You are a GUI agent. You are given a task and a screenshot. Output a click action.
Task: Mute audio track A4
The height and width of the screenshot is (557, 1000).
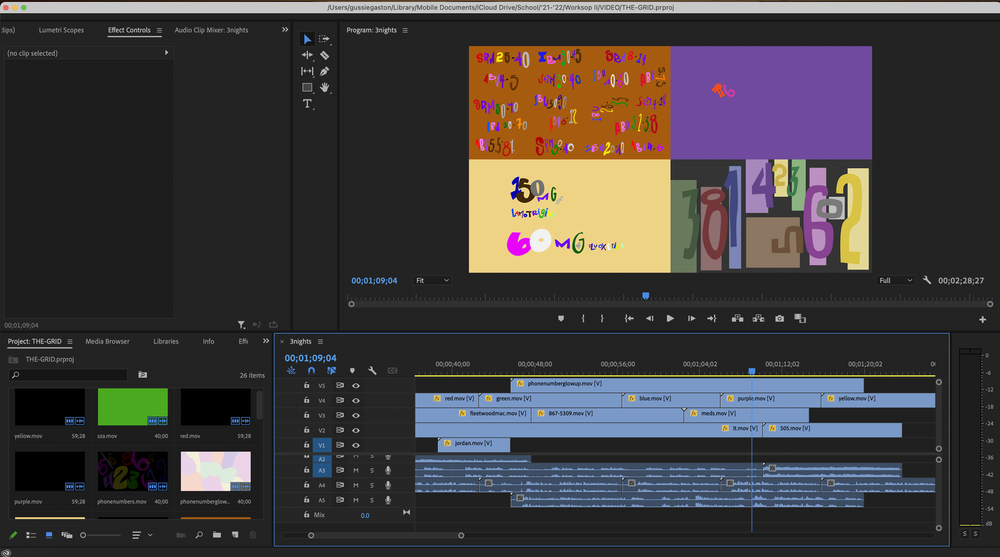(355, 485)
